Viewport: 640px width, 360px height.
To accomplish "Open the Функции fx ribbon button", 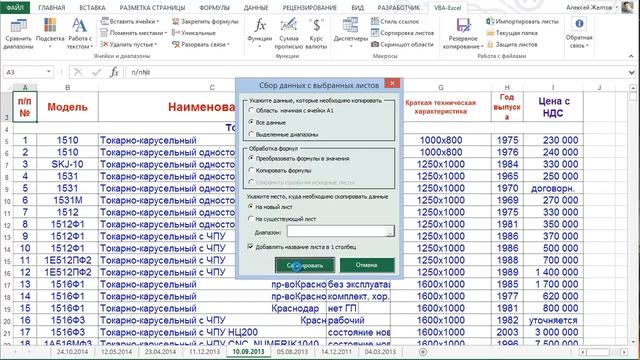I will (260, 33).
